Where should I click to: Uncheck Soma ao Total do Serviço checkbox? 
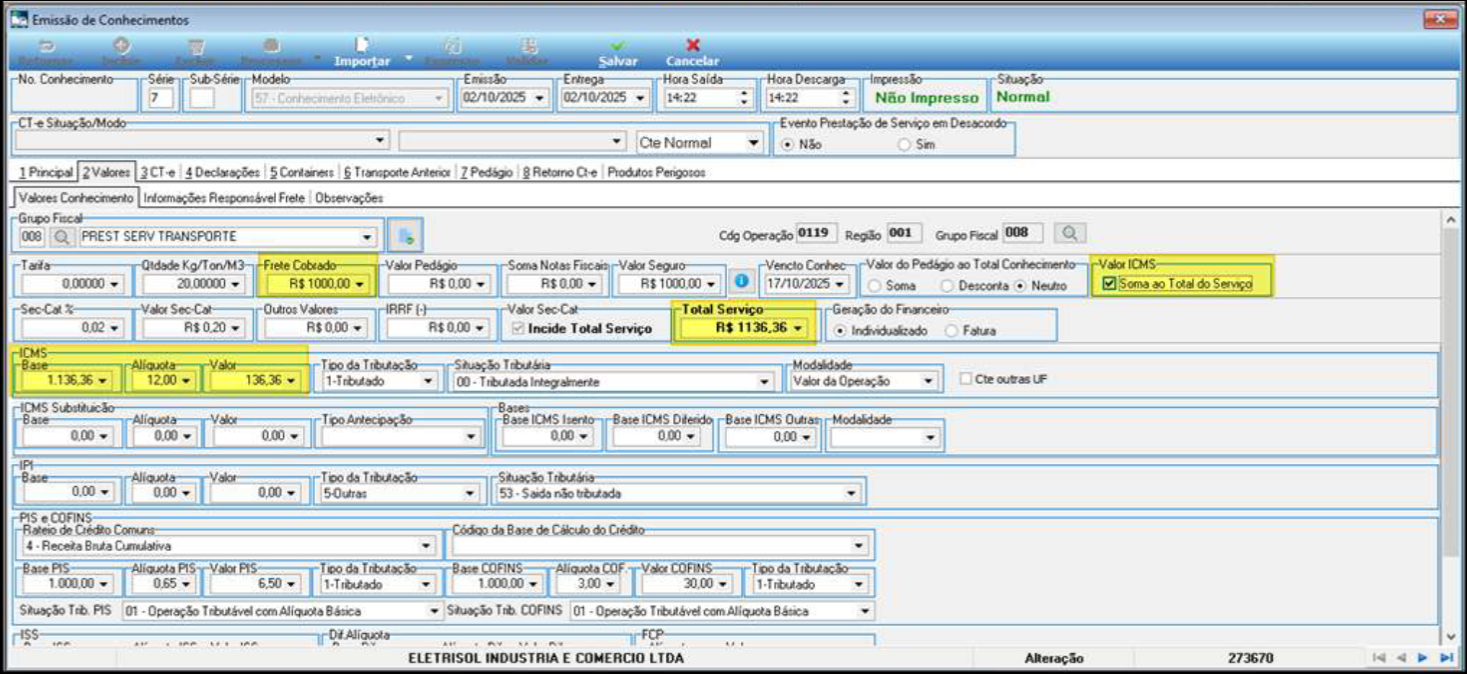pyautogui.click(x=1109, y=284)
